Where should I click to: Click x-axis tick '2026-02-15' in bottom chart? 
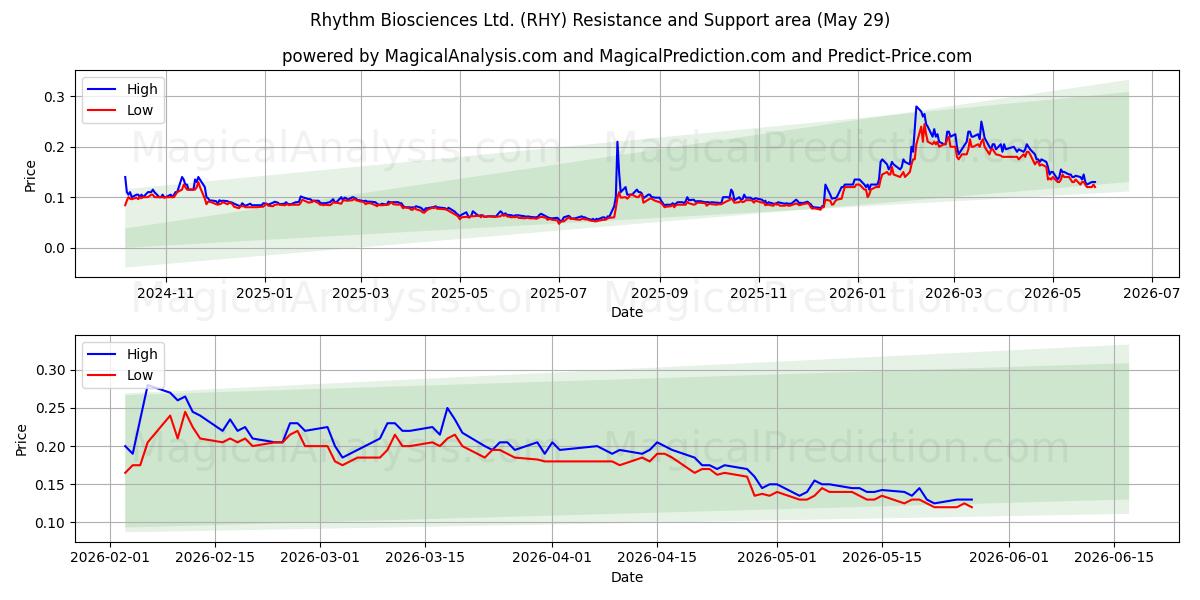click(216, 558)
